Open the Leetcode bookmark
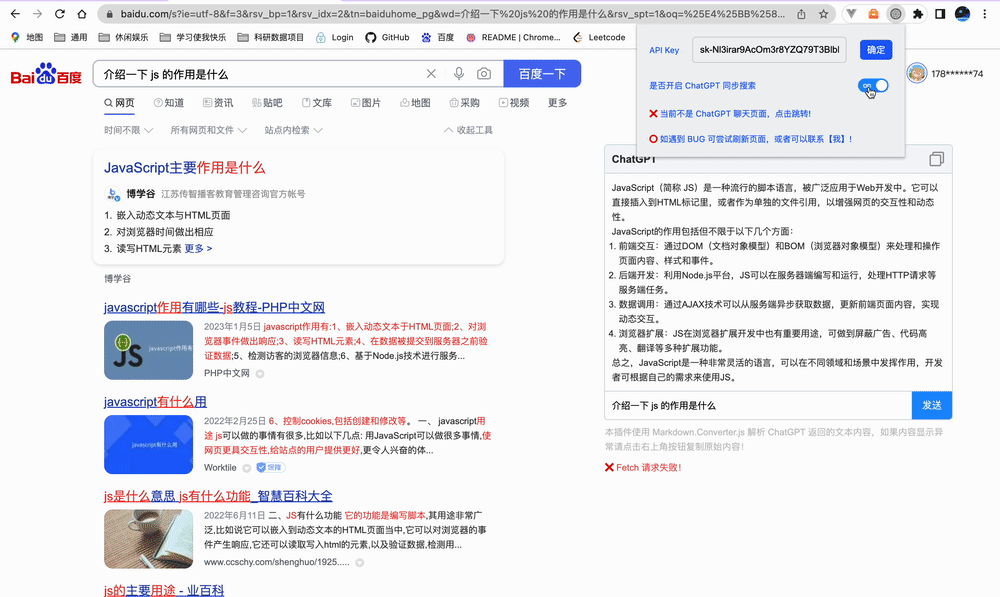 [599, 38]
